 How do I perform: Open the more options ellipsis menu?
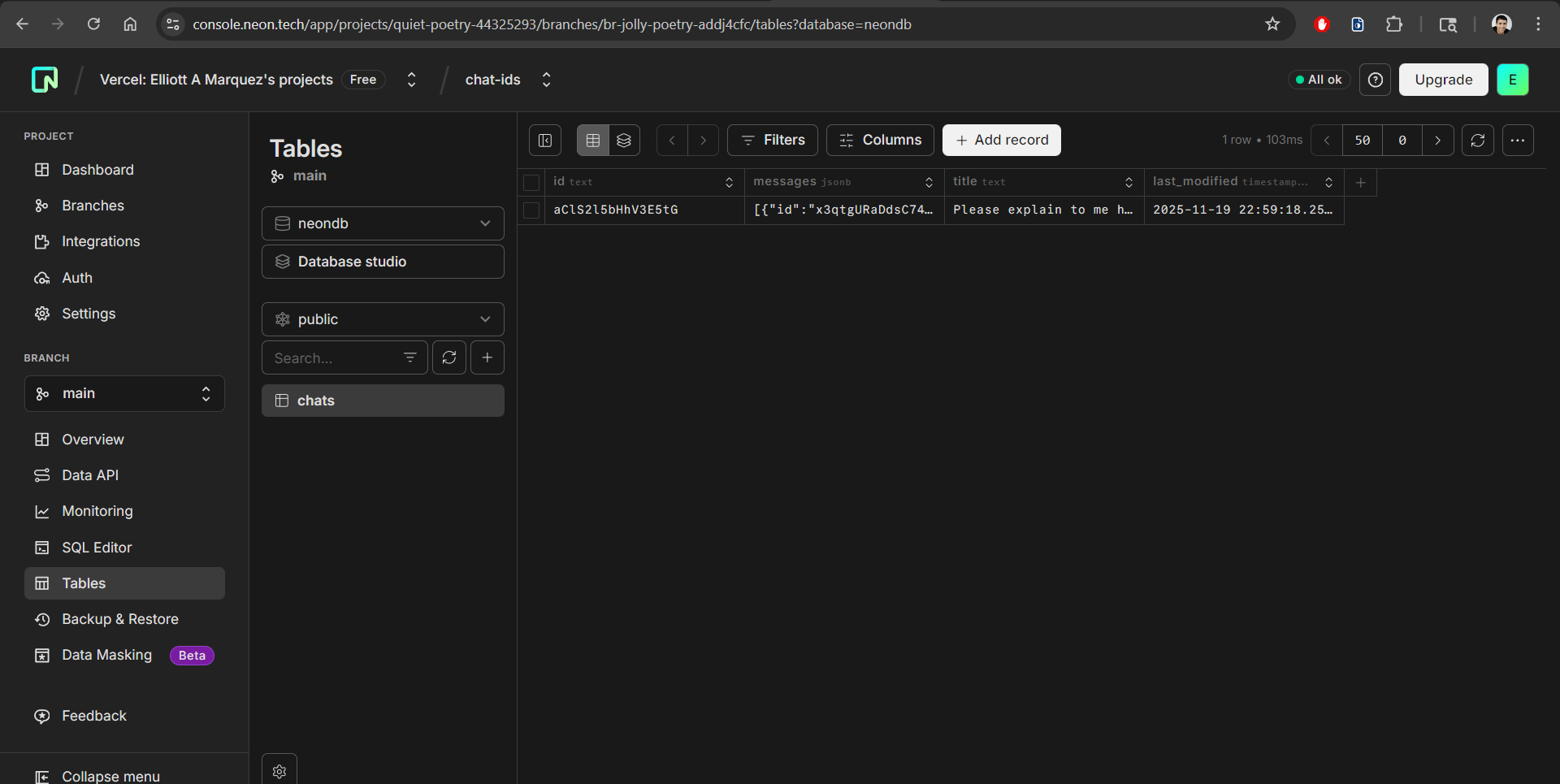point(1519,140)
